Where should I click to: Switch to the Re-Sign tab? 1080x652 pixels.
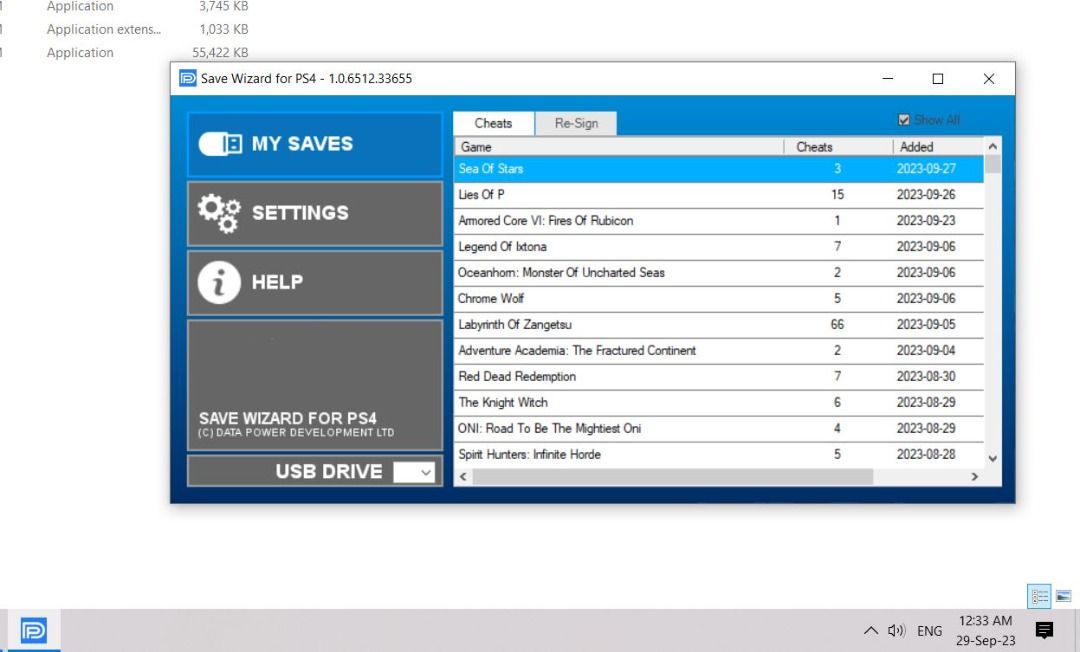pos(576,123)
